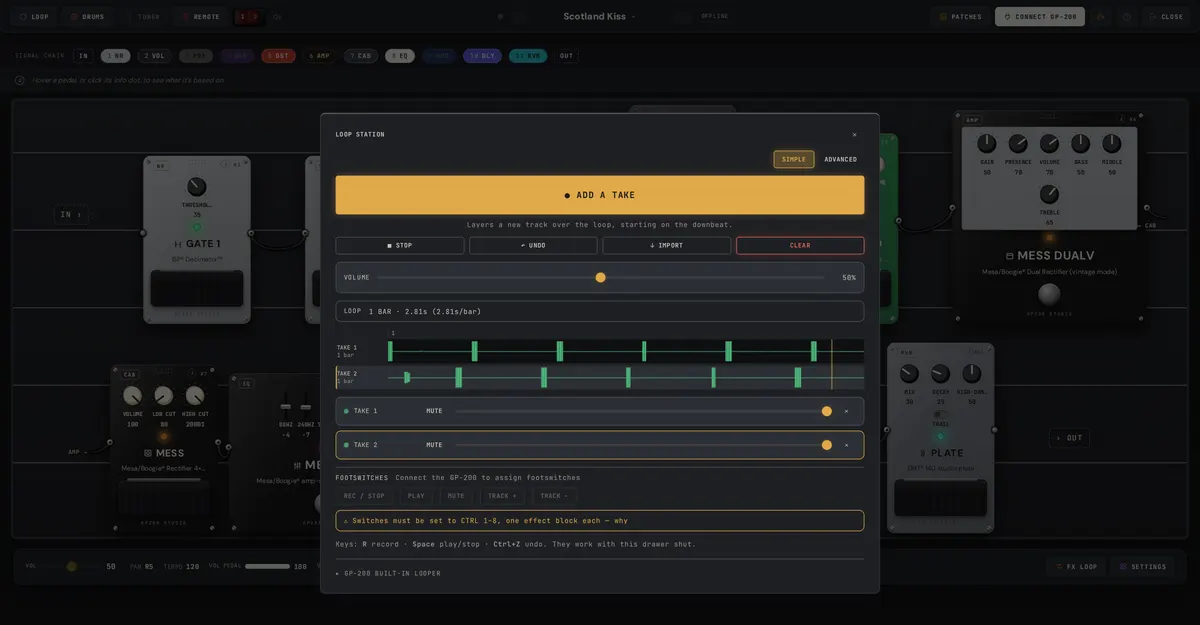Click the loop playhead marker line

tap(831, 364)
